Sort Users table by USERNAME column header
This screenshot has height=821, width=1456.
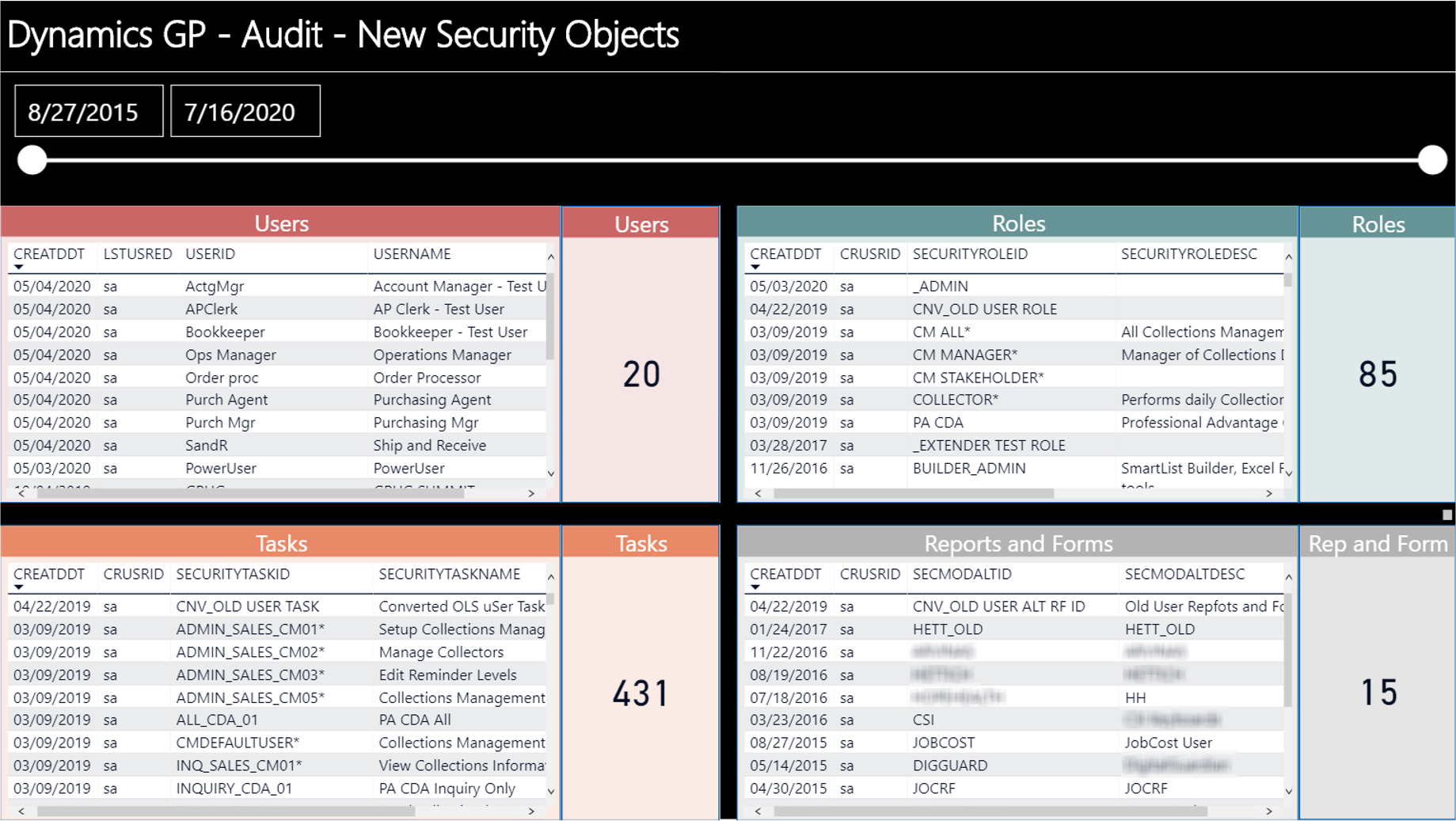click(412, 254)
